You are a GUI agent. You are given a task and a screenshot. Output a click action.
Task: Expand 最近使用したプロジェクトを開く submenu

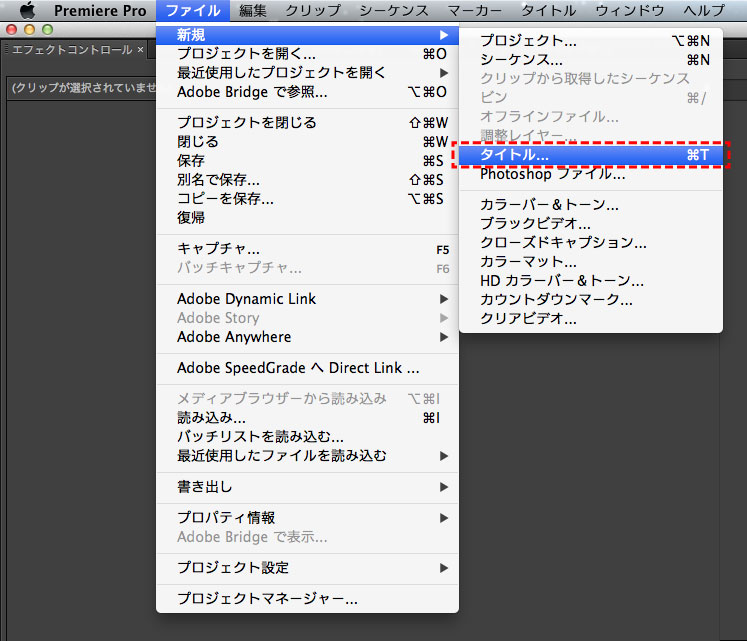click(307, 73)
